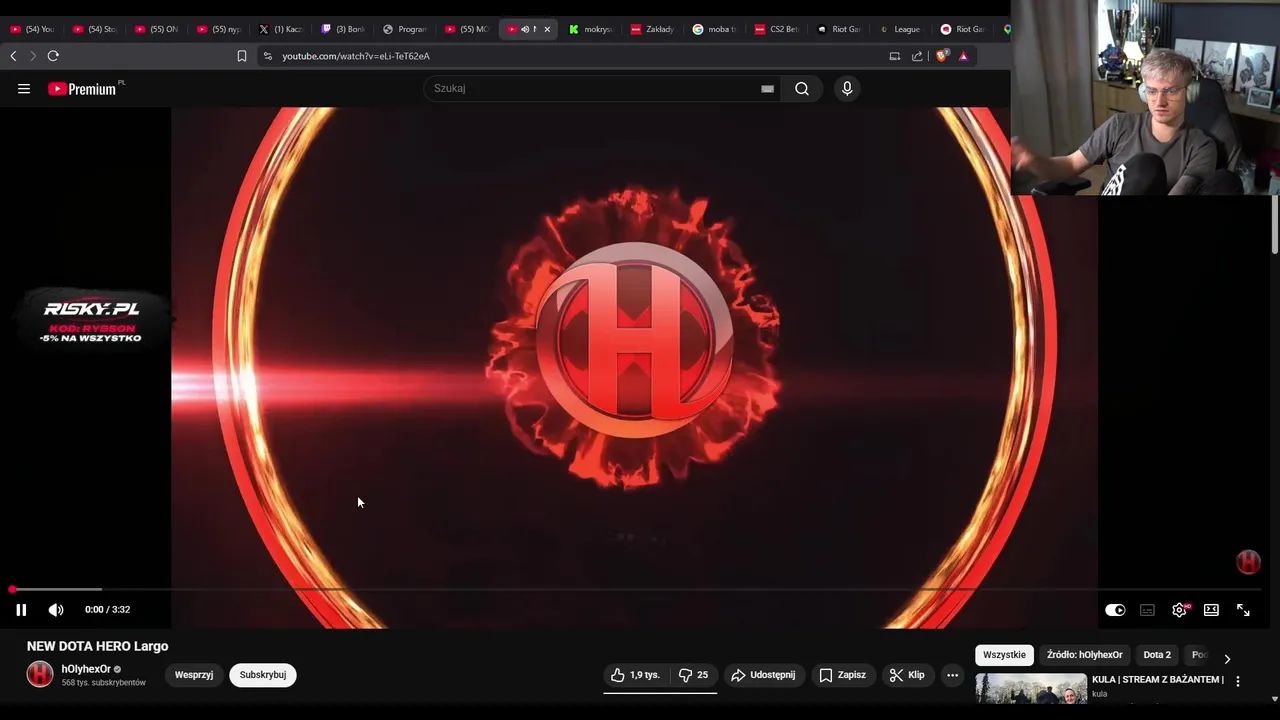
Task: Switch to the League tab
Action: [901, 29]
